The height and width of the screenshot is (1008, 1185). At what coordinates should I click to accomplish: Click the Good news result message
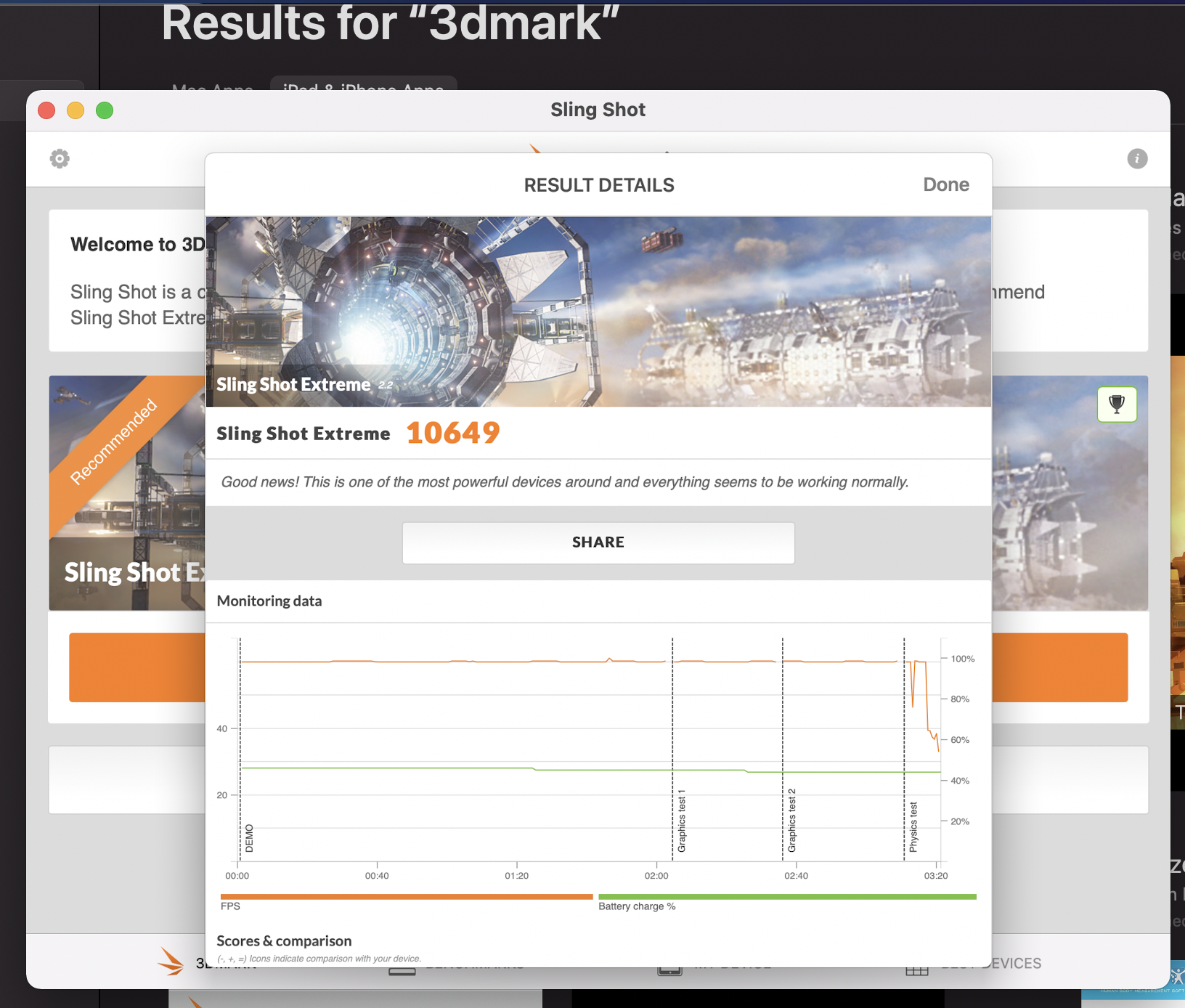pyautogui.click(x=565, y=482)
